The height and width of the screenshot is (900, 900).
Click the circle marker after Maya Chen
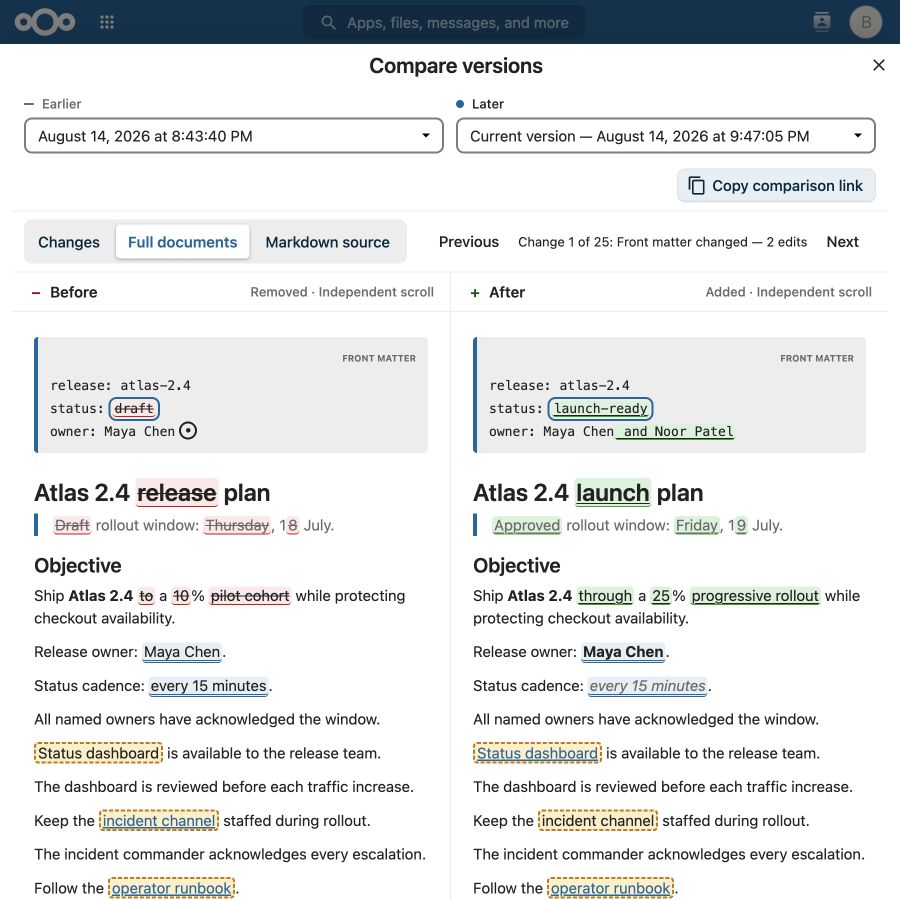coord(188,430)
